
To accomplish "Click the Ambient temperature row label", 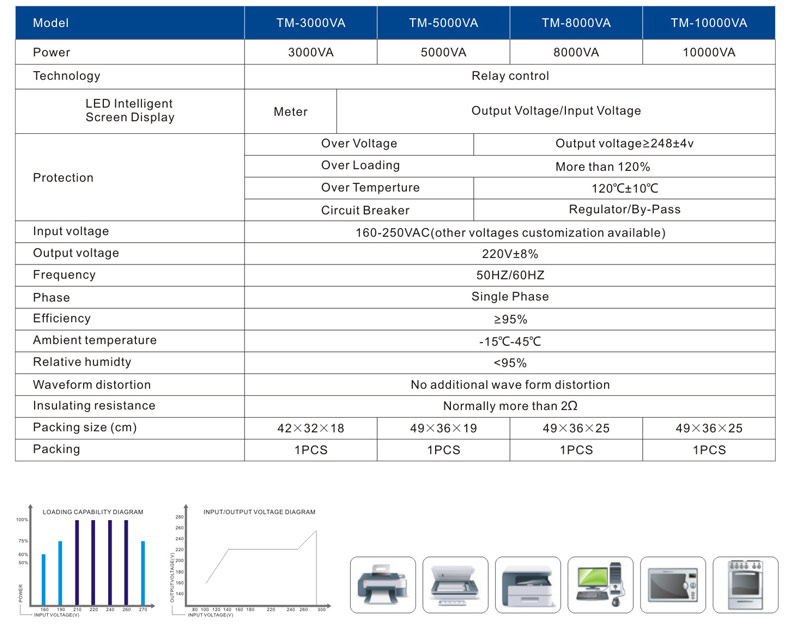I will (x=95, y=340).
